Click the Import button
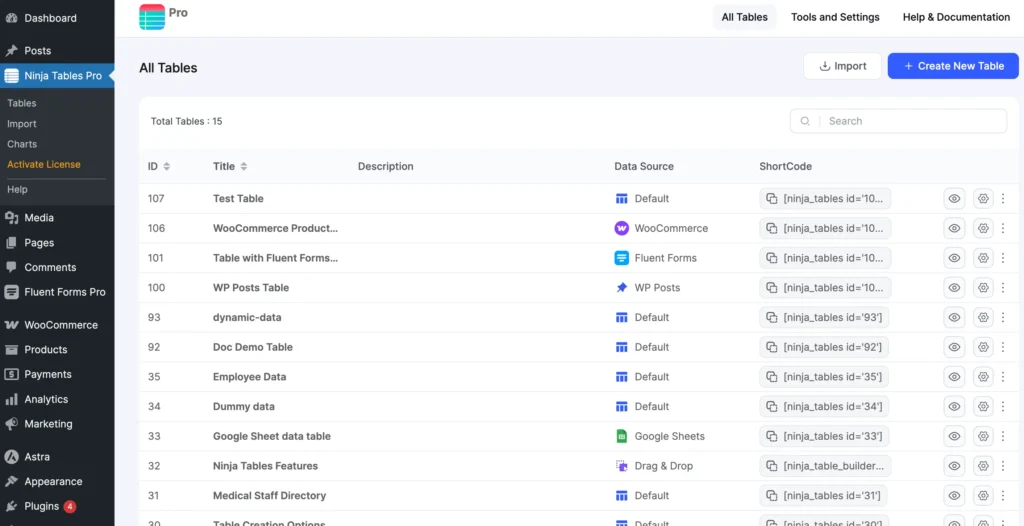The width and height of the screenshot is (1024, 526). [842, 66]
